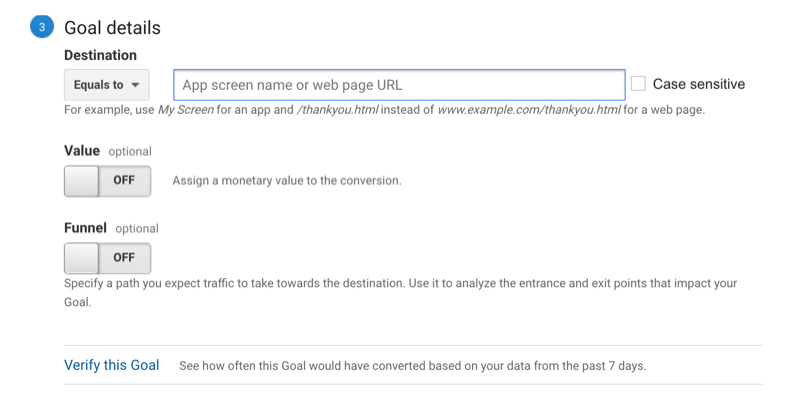Open the Verify this Goal link
This screenshot has width=800, height=396.
[x=112, y=365]
